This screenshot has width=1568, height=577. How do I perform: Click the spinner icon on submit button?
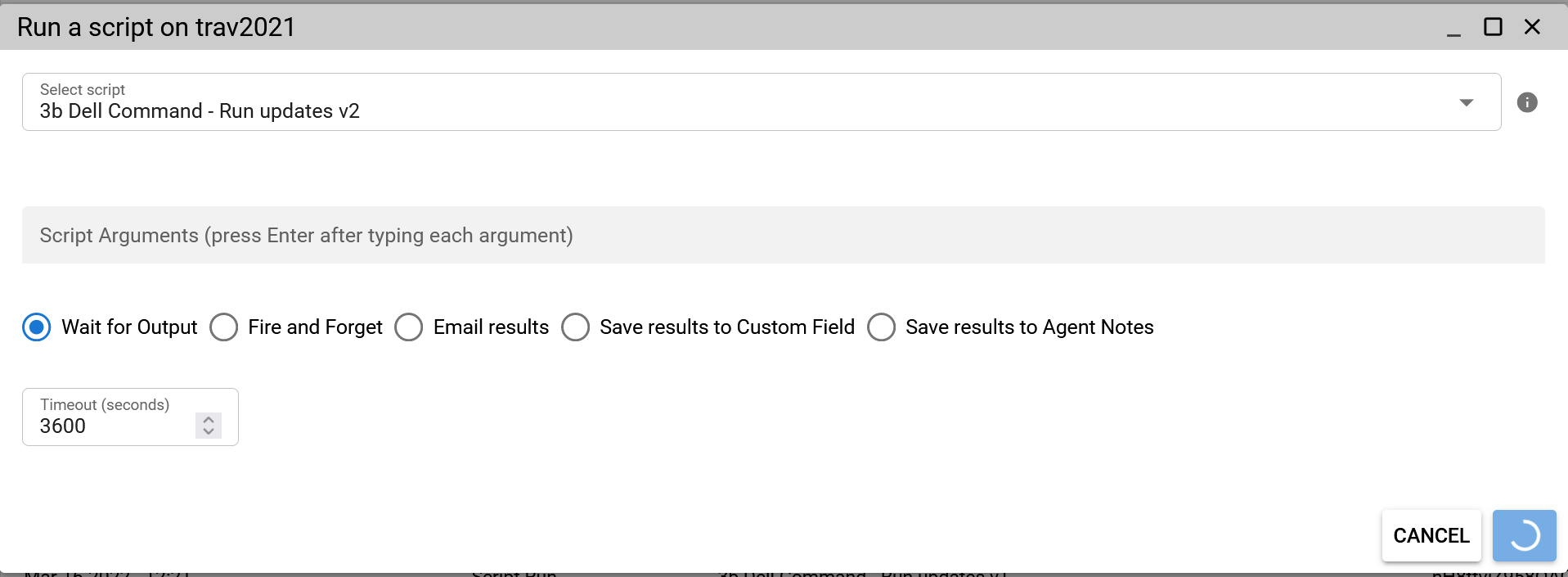click(1524, 535)
